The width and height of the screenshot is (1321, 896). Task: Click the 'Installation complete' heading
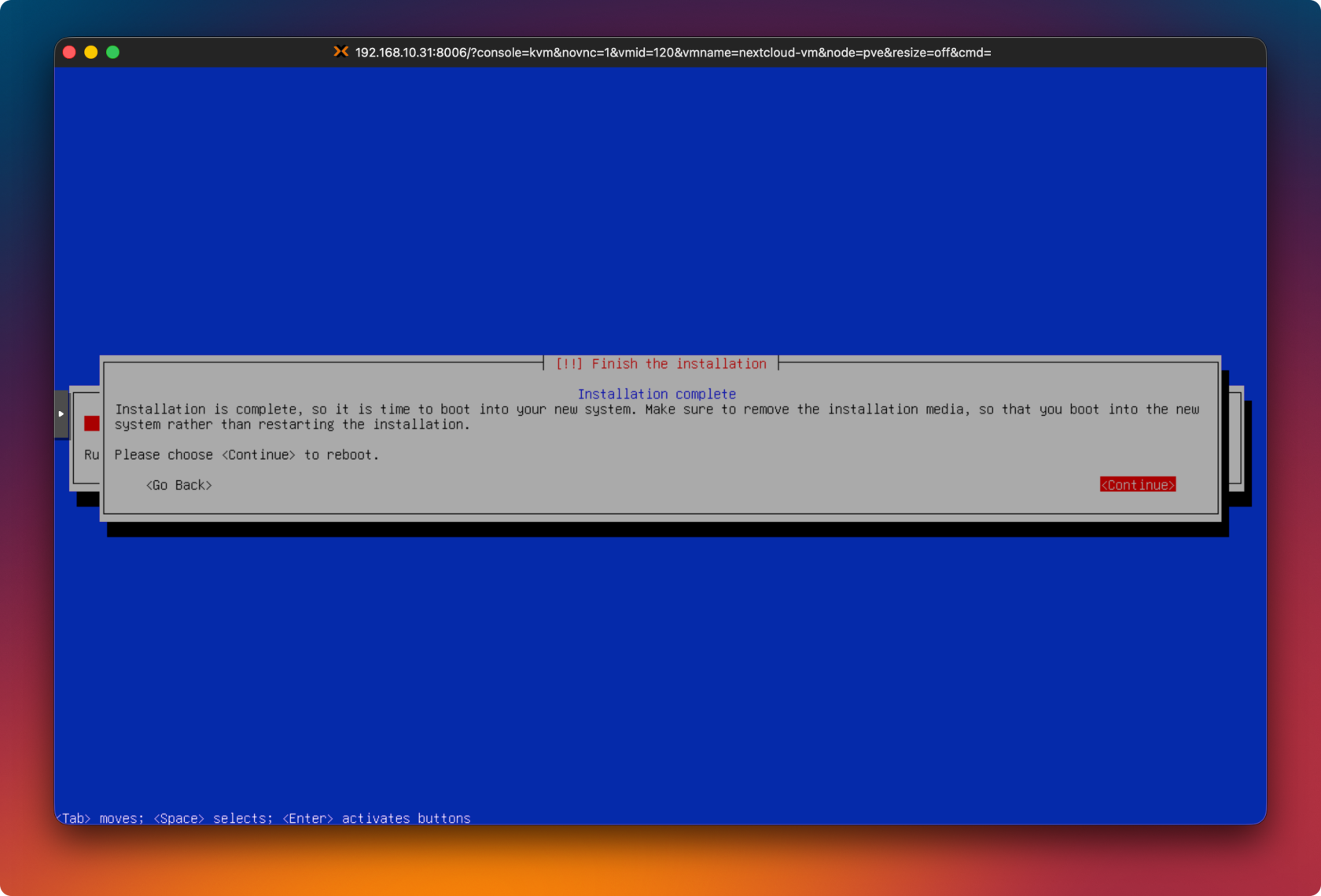coord(657,394)
